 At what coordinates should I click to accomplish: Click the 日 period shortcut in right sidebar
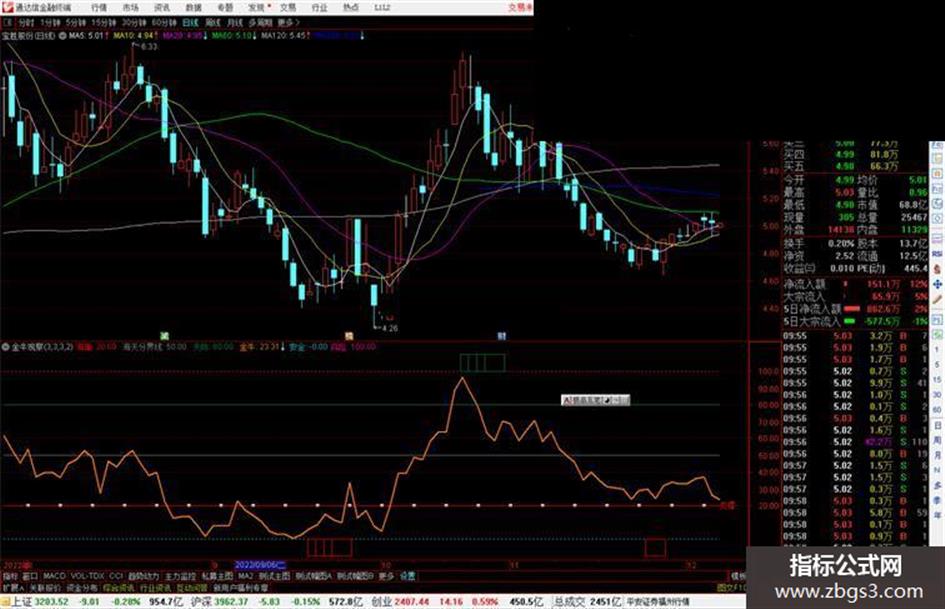pyautogui.click(x=937, y=426)
